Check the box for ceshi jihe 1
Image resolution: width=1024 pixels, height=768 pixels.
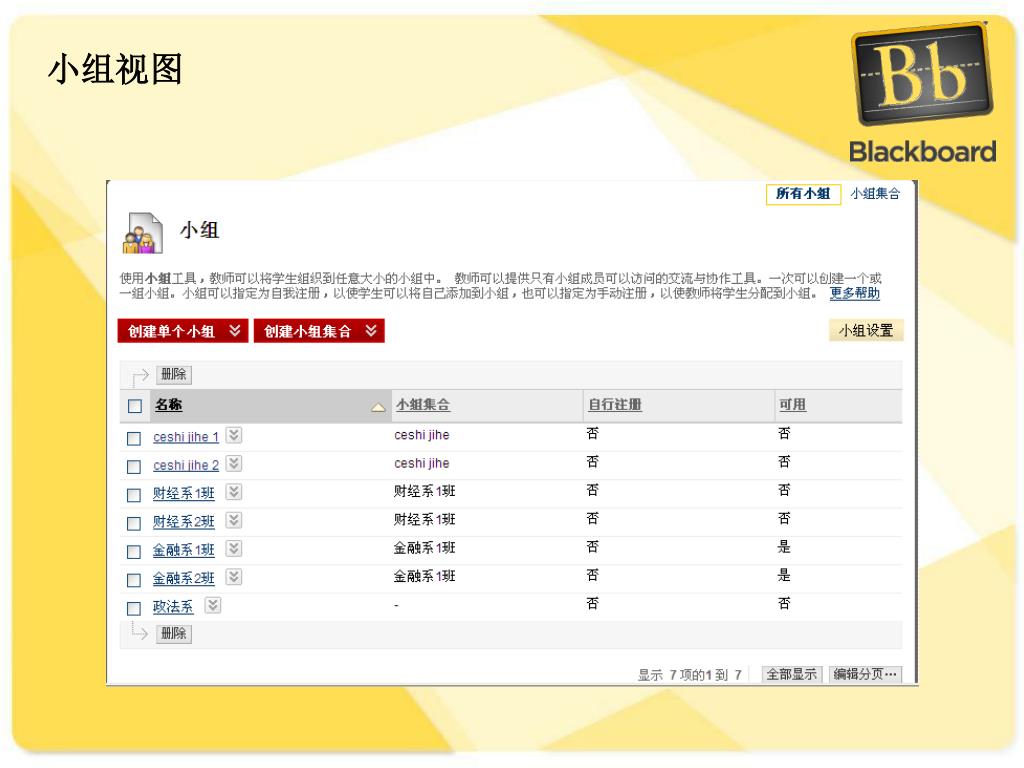(134, 438)
